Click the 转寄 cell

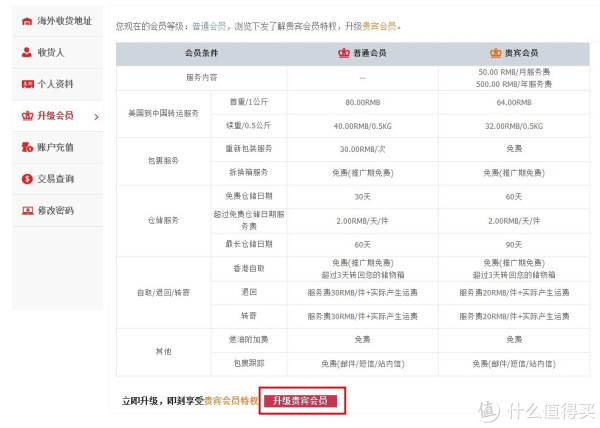[x=249, y=316]
